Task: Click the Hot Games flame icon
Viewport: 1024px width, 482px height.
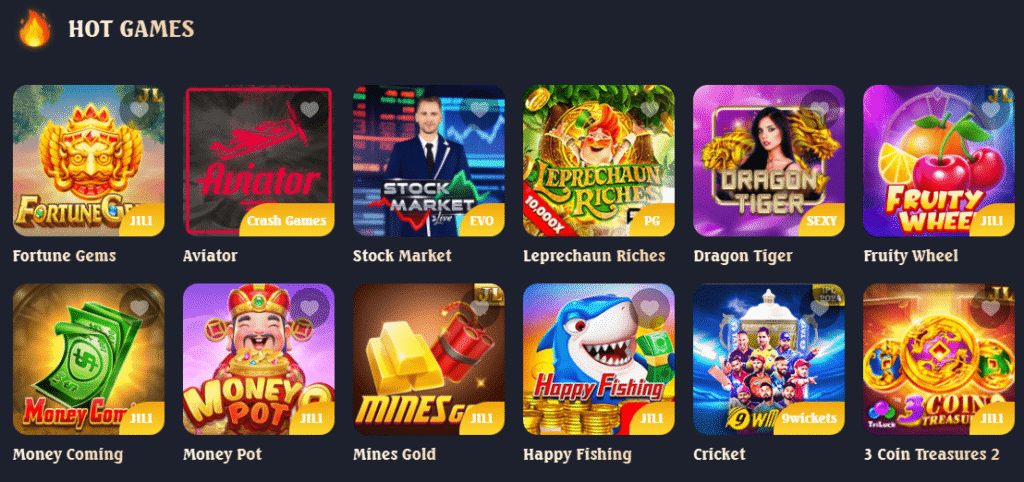Action: coord(35,29)
